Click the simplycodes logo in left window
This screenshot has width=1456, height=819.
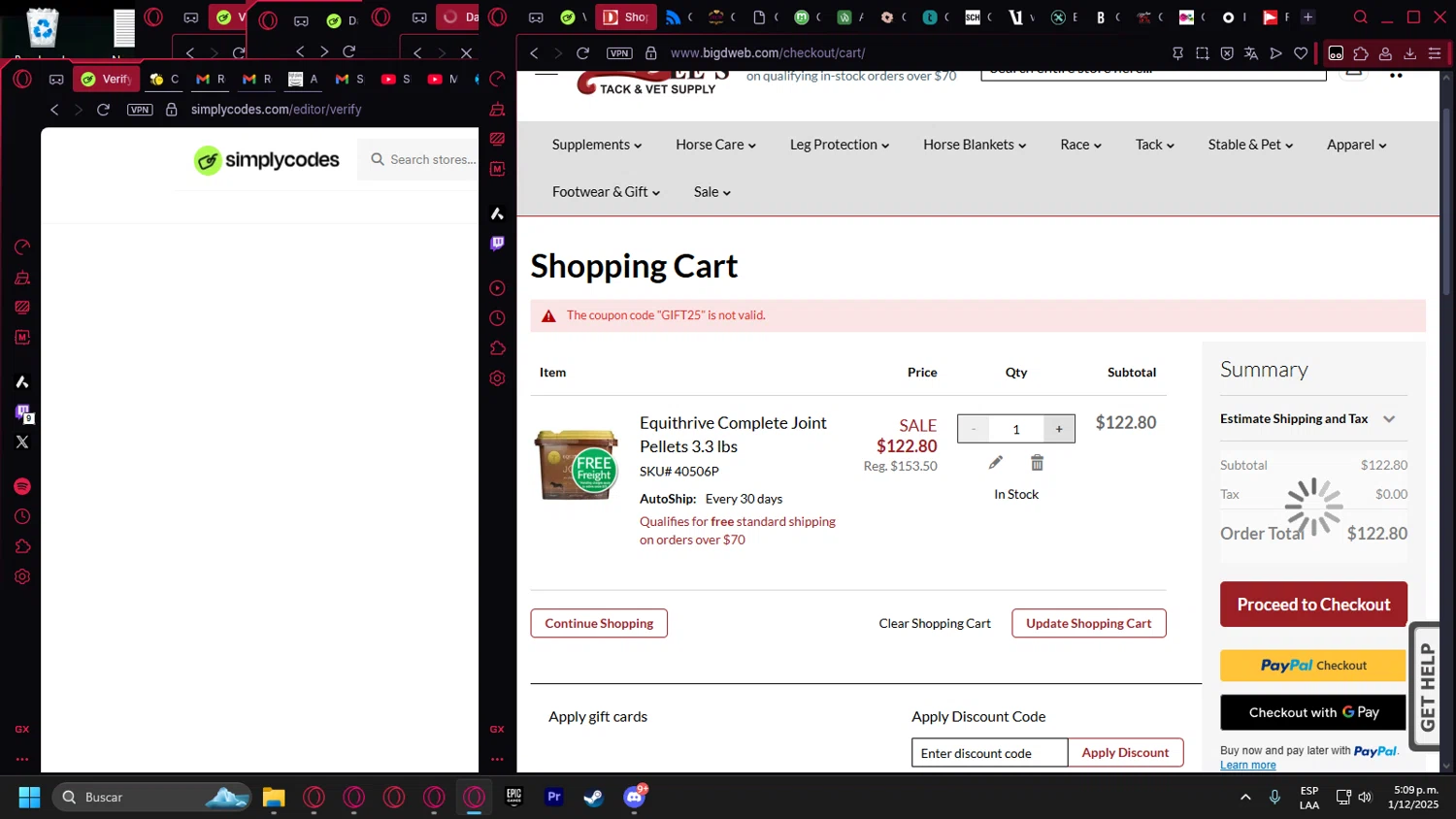(x=266, y=160)
